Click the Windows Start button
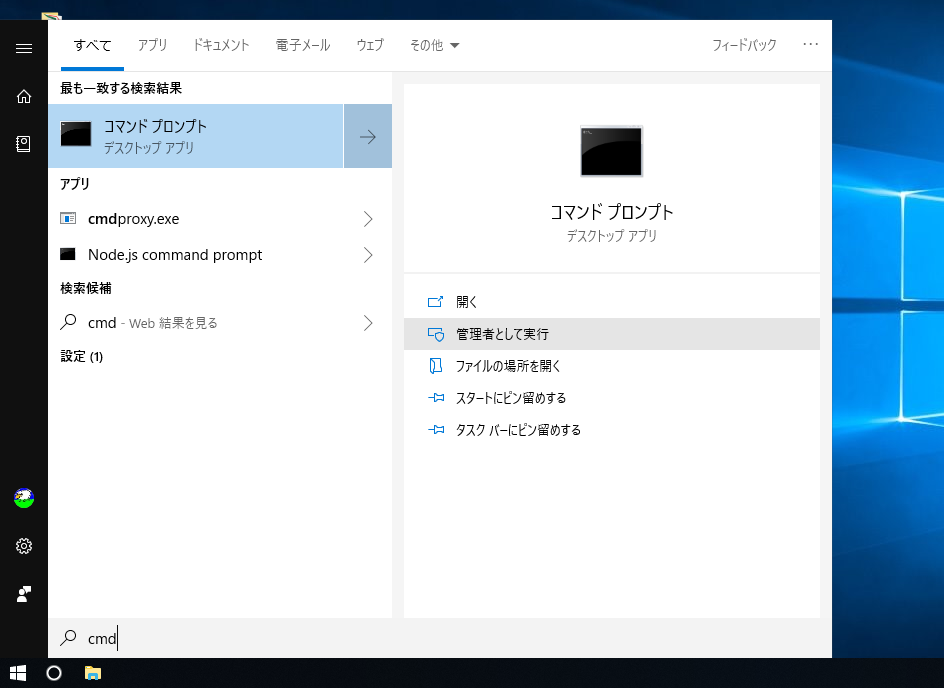Screen dimensions: 944x688 (x=19, y=673)
